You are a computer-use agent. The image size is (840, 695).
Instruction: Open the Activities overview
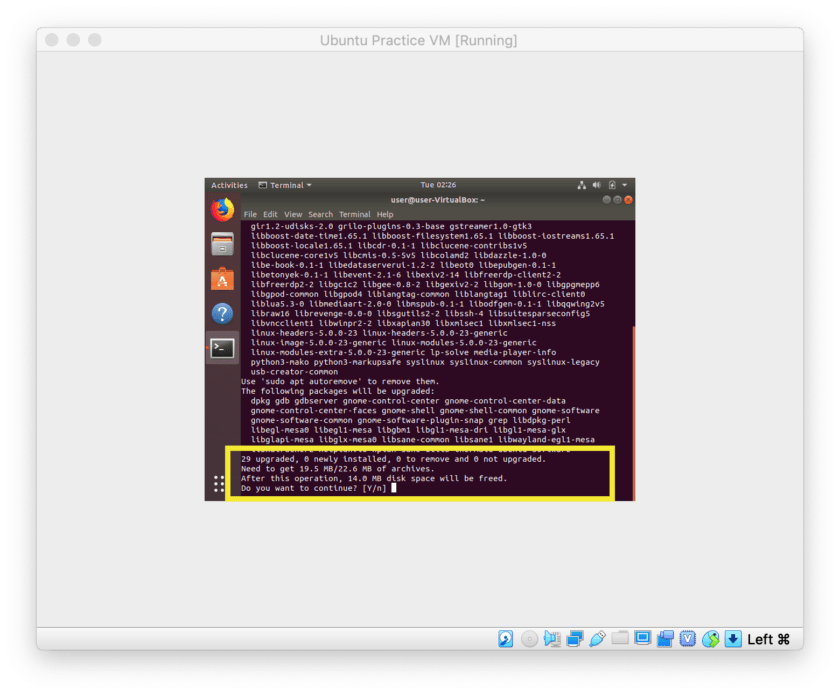(x=229, y=185)
